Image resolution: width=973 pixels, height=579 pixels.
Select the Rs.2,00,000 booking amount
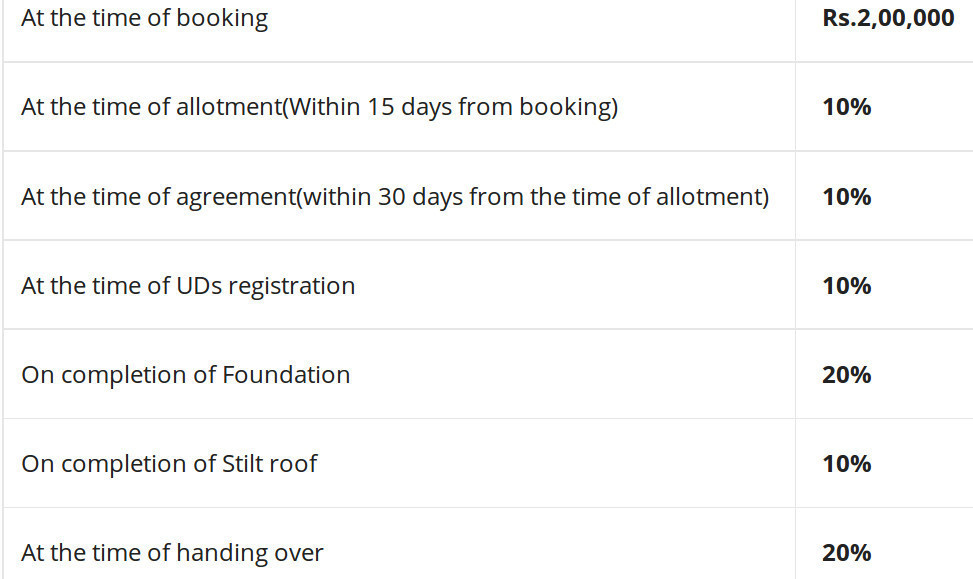[x=888, y=18]
